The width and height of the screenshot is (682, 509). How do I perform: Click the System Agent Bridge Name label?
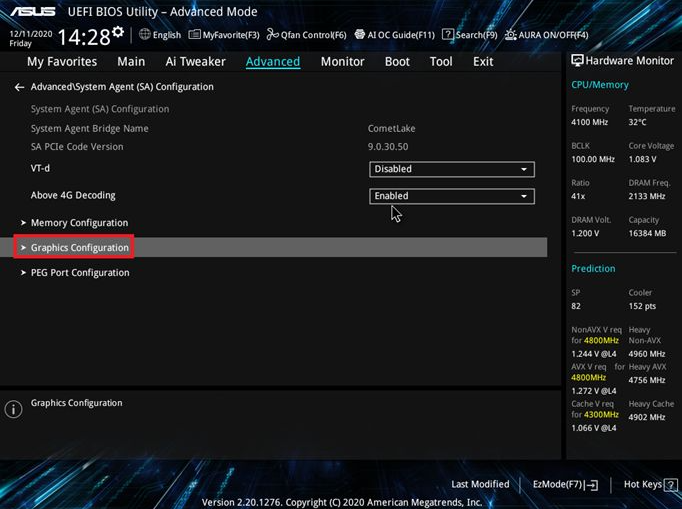click(x=90, y=129)
